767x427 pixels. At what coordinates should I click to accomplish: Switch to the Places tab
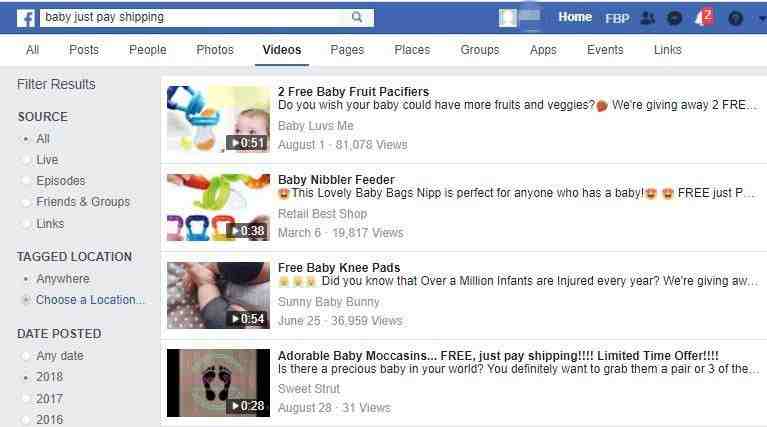tap(412, 50)
